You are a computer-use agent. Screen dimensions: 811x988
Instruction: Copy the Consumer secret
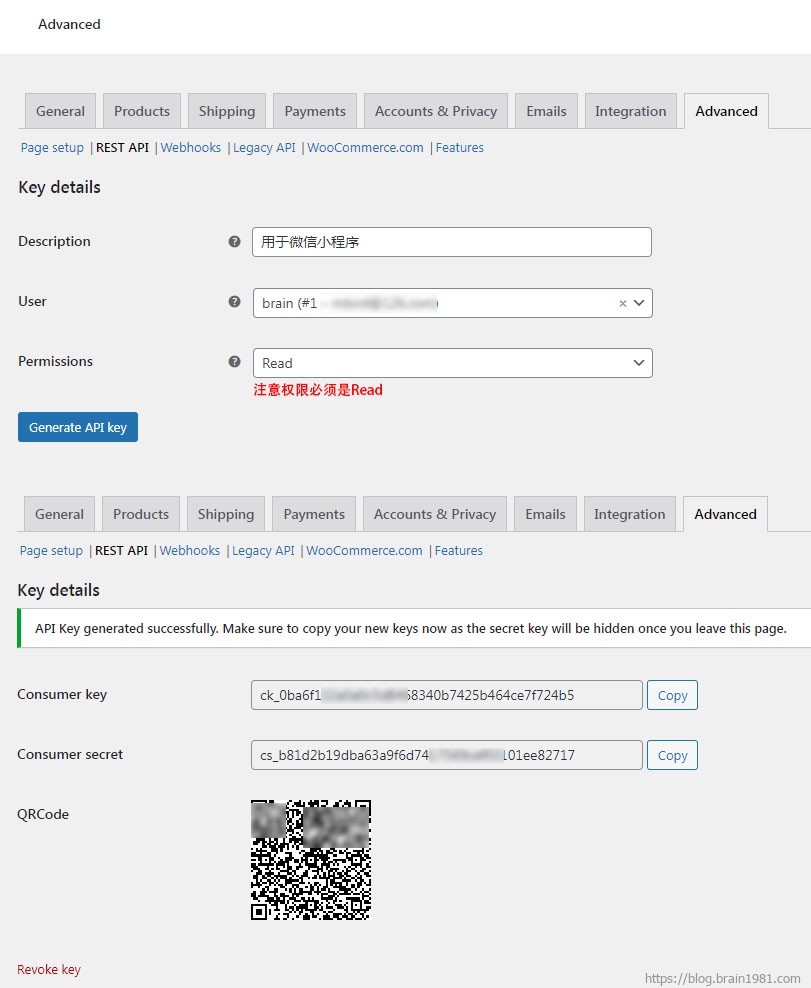(672, 755)
